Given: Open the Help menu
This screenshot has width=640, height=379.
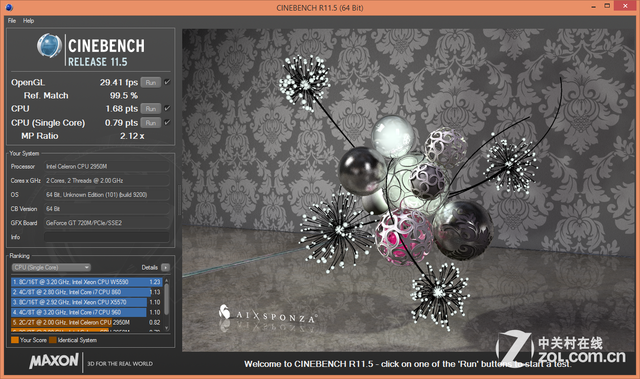Looking at the screenshot, I should (28, 21).
